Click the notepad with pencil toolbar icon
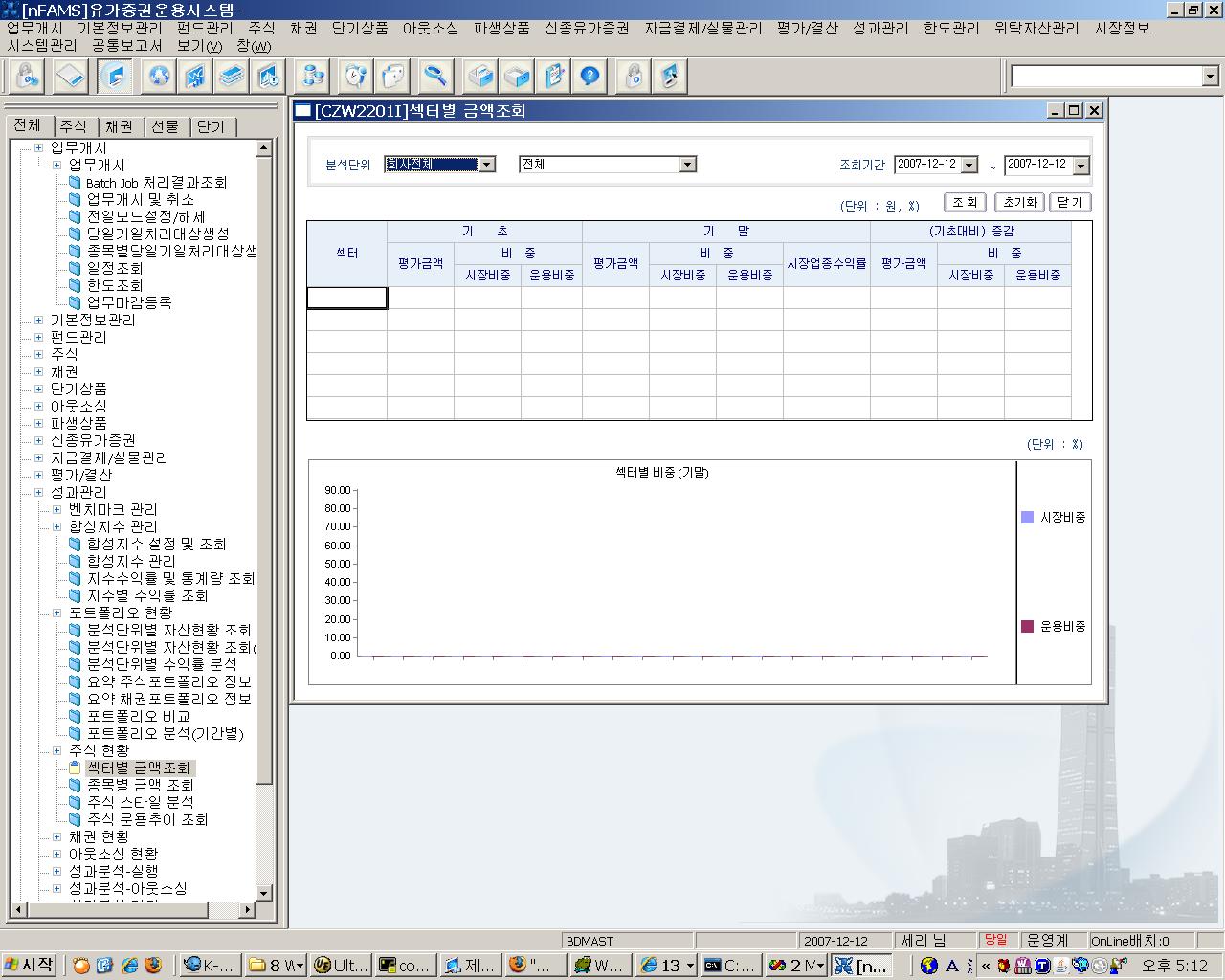The width and height of the screenshot is (1225, 980). [553, 76]
